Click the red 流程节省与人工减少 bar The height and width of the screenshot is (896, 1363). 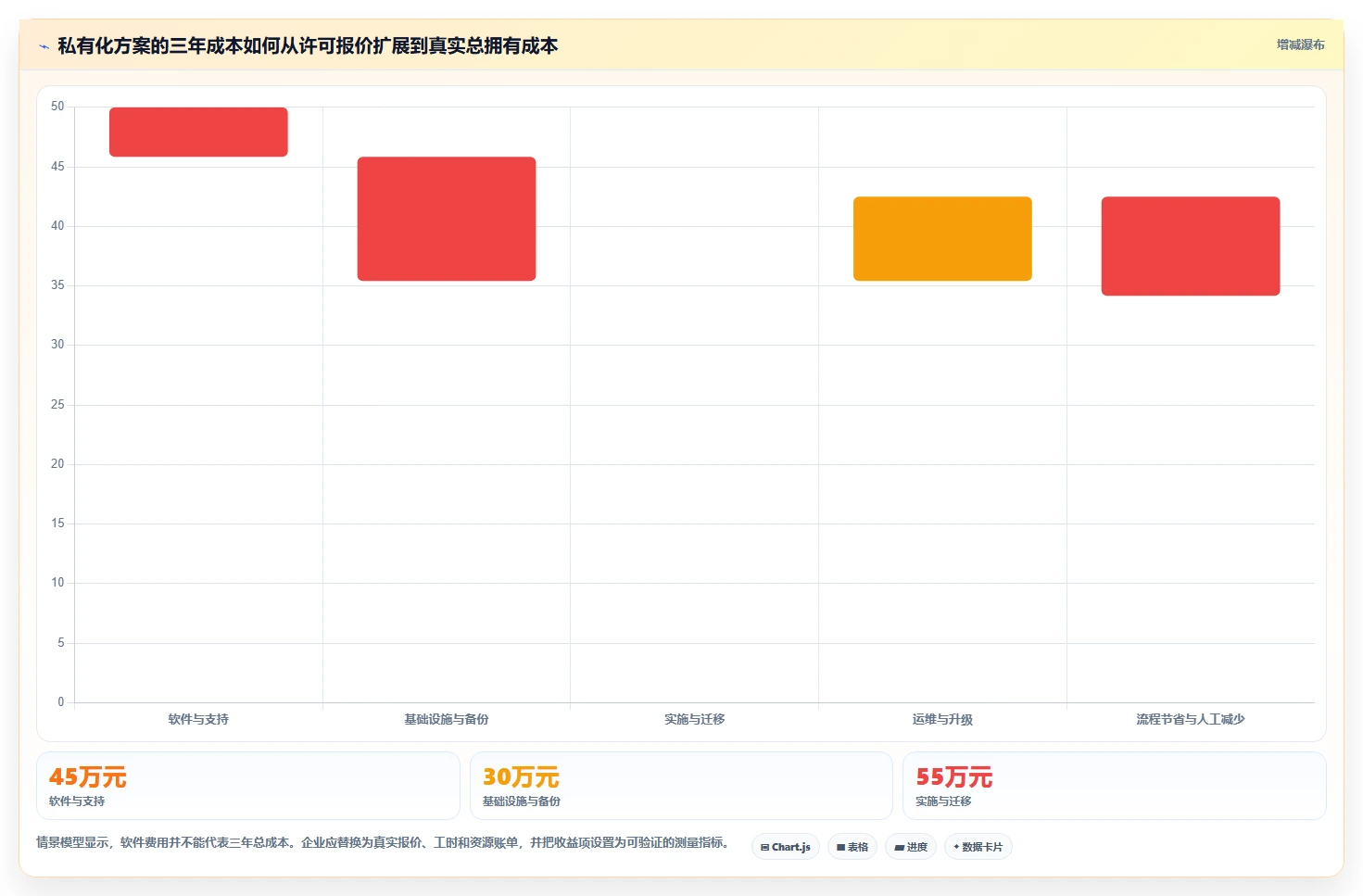tap(1191, 246)
